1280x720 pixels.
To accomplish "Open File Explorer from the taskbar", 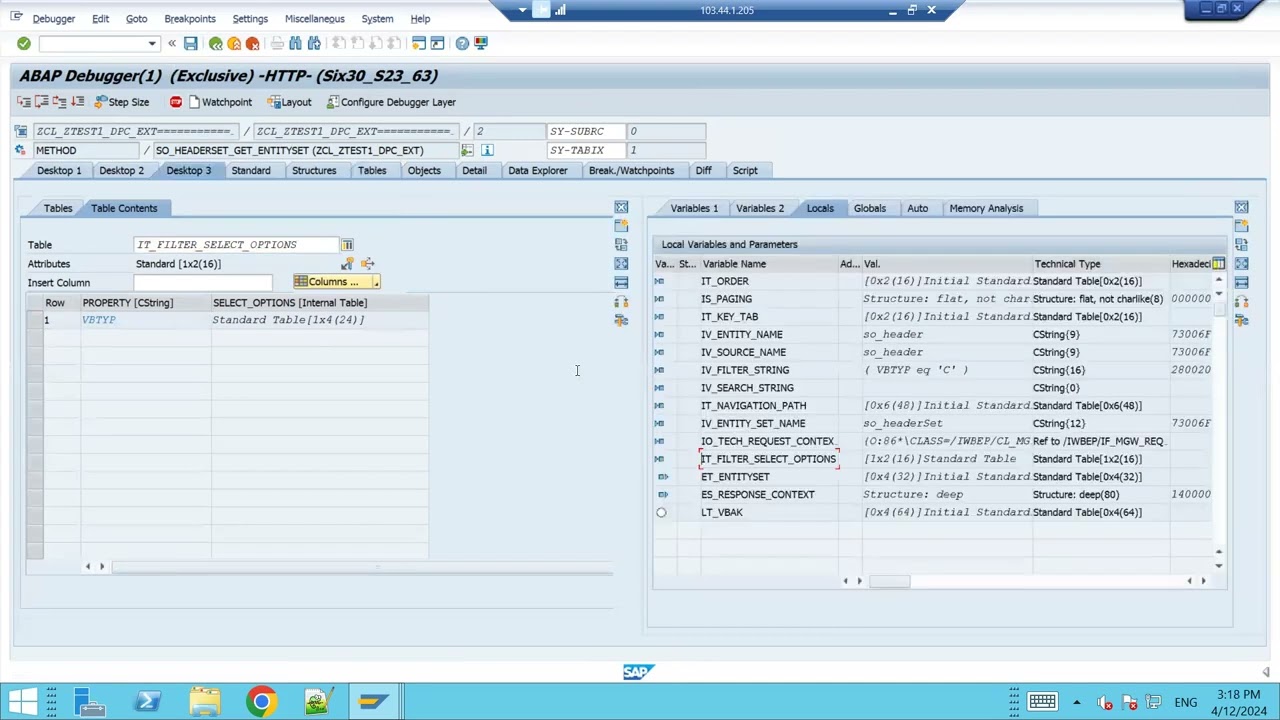I will [205, 701].
